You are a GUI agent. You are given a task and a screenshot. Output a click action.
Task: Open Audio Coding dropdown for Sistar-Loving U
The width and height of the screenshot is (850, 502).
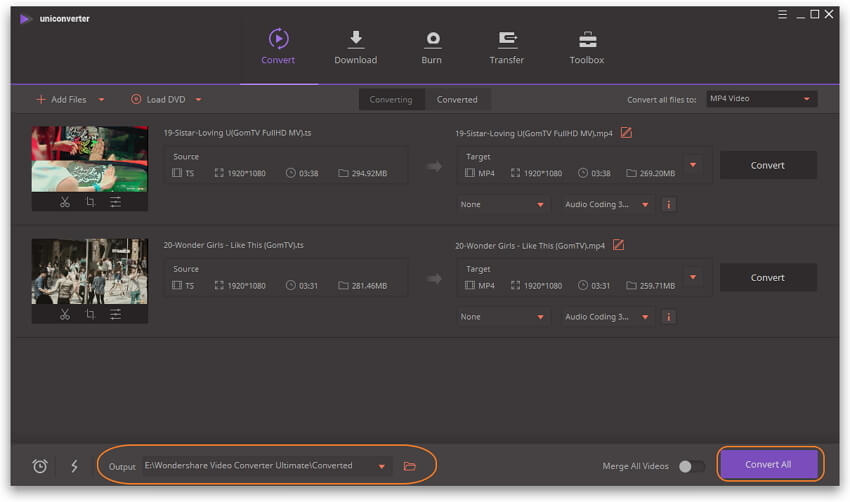pyautogui.click(x=607, y=204)
